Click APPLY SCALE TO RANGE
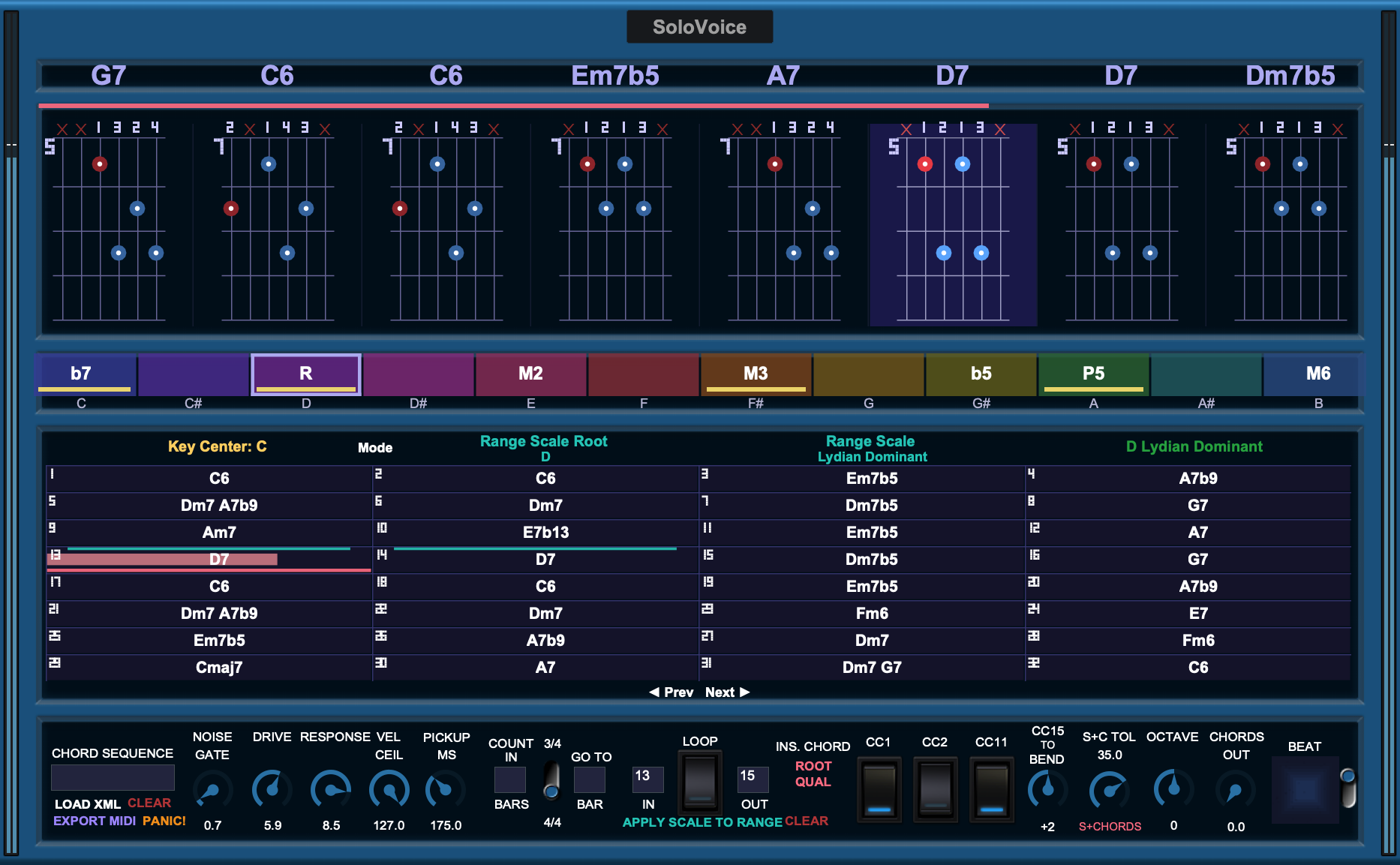Viewport: 1400px width, 865px height. coord(702,822)
